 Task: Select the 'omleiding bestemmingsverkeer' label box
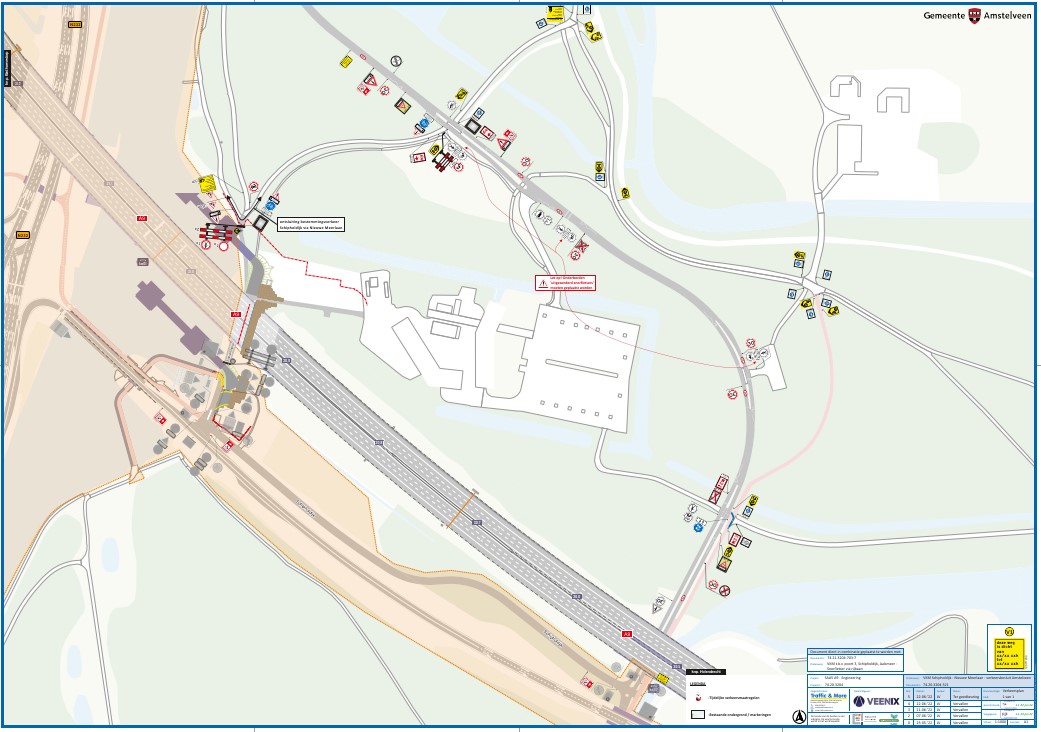[311, 225]
